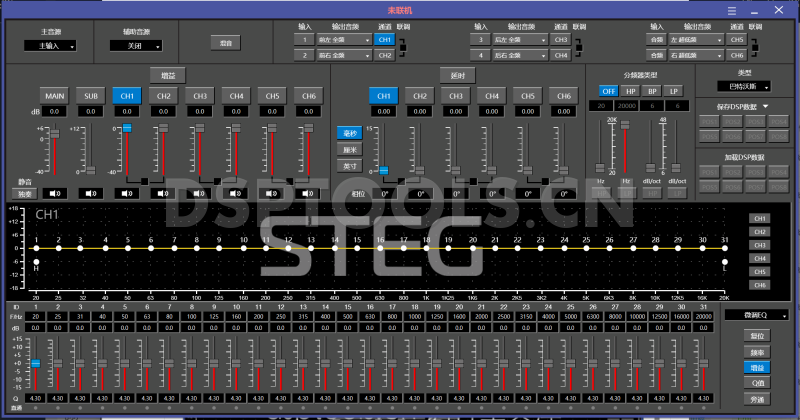Select CH2 in the delay section

pos(419,95)
